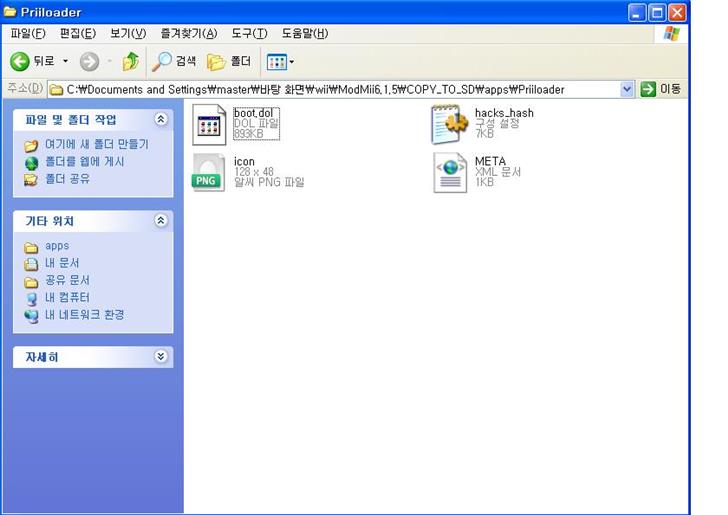Click the web publish globe icon
Viewport: 728px width, 515px height.
click(x=31, y=163)
